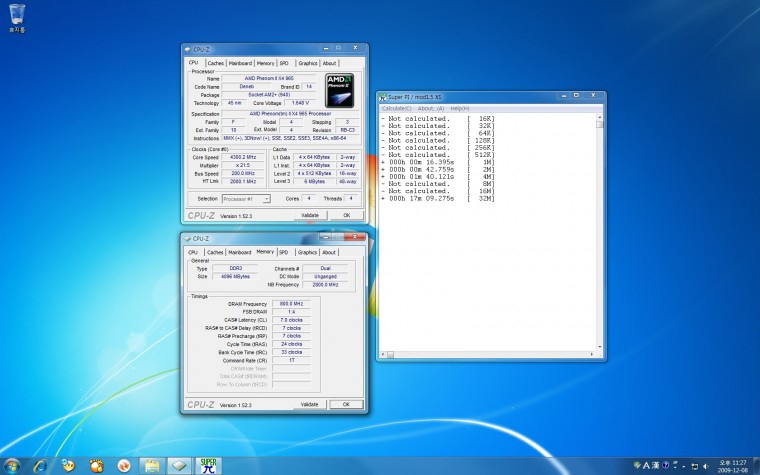Viewport: 760px width, 475px height.
Task: Click Super PI vertical scrollbar up arrow
Action: [x=600, y=117]
